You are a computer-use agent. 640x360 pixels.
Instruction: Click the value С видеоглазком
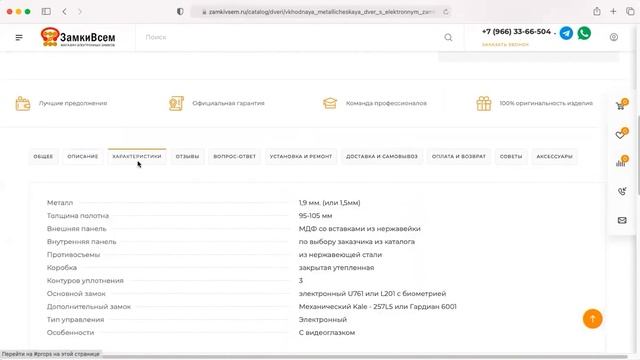(x=327, y=333)
